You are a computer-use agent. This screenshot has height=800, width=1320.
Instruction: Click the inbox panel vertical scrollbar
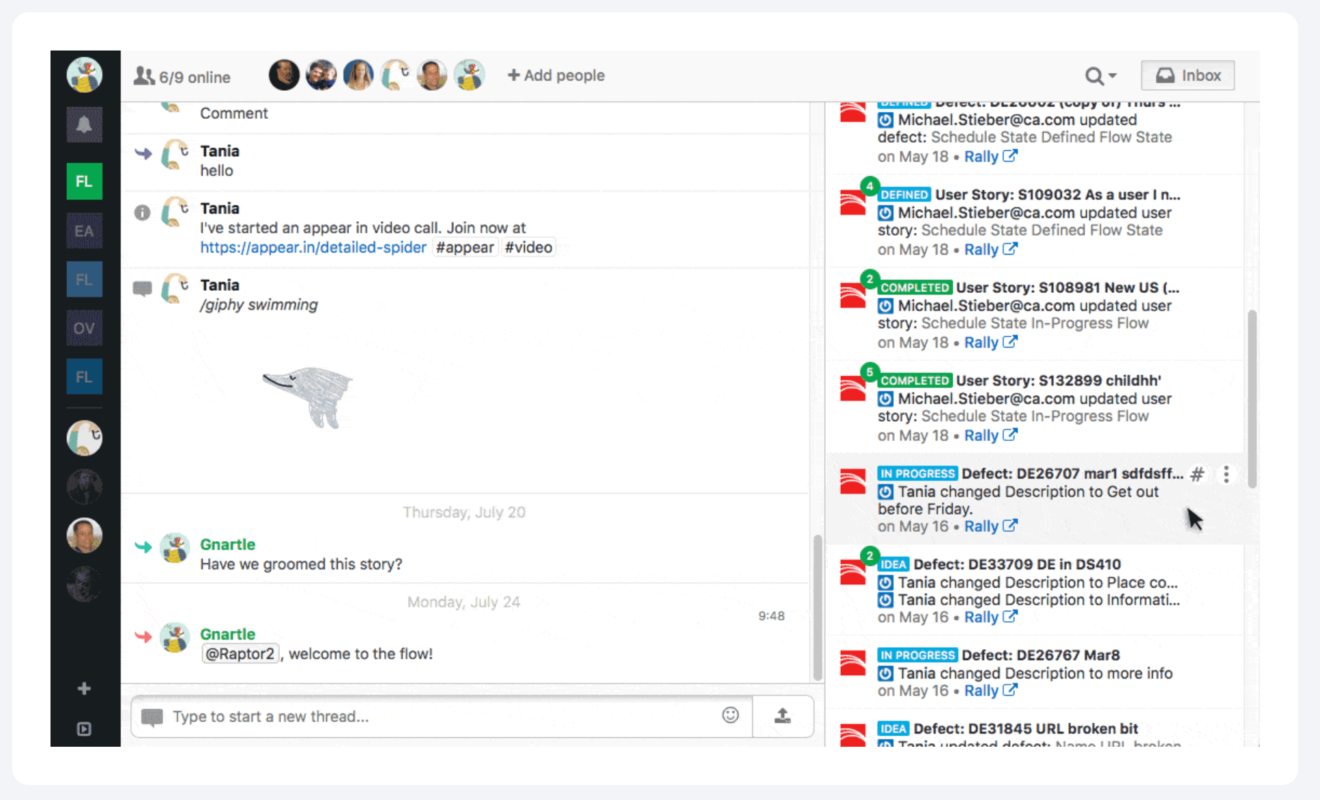coord(1251,400)
